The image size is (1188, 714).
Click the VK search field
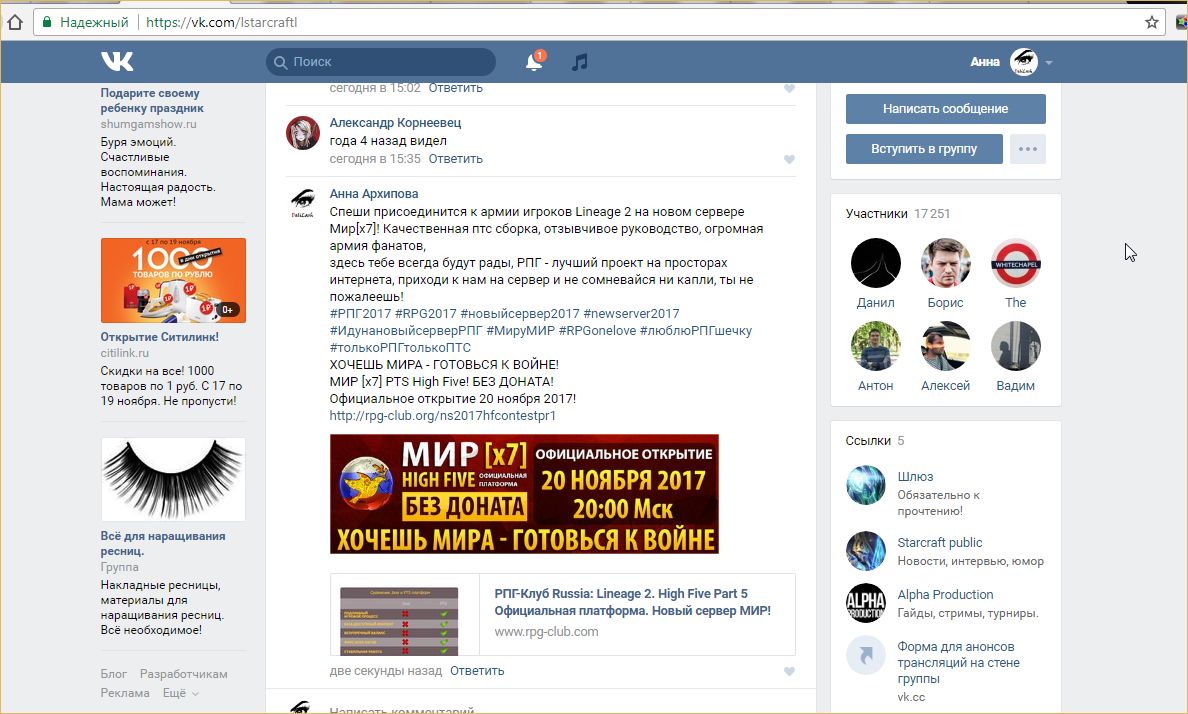(381, 62)
